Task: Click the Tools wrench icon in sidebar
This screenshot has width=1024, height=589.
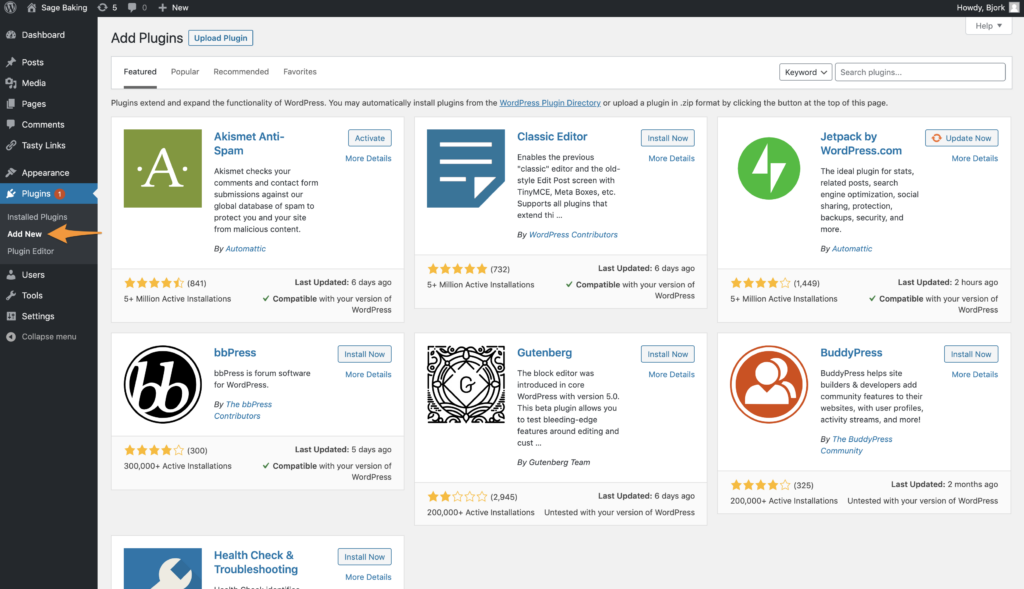Action: click(11, 295)
